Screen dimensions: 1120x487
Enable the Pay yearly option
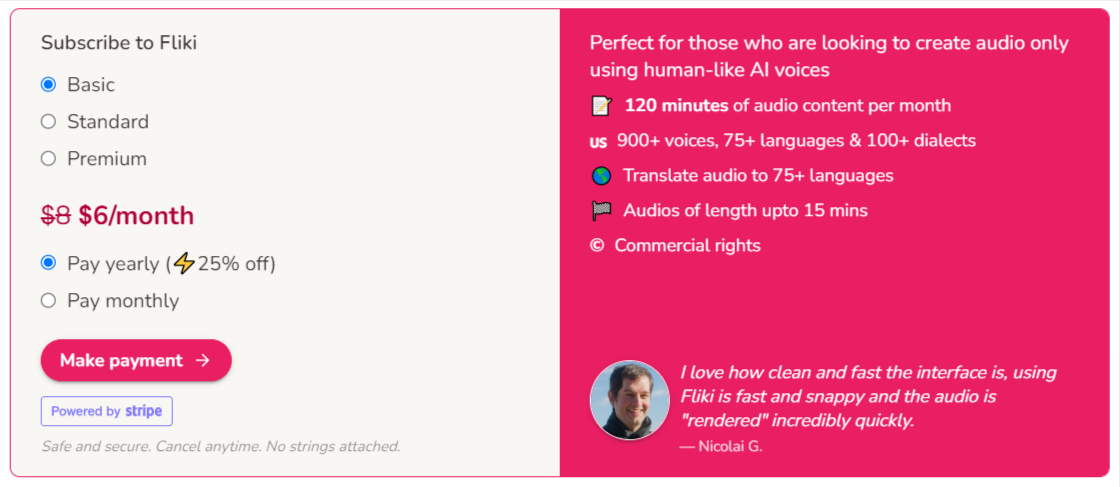click(x=48, y=263)
